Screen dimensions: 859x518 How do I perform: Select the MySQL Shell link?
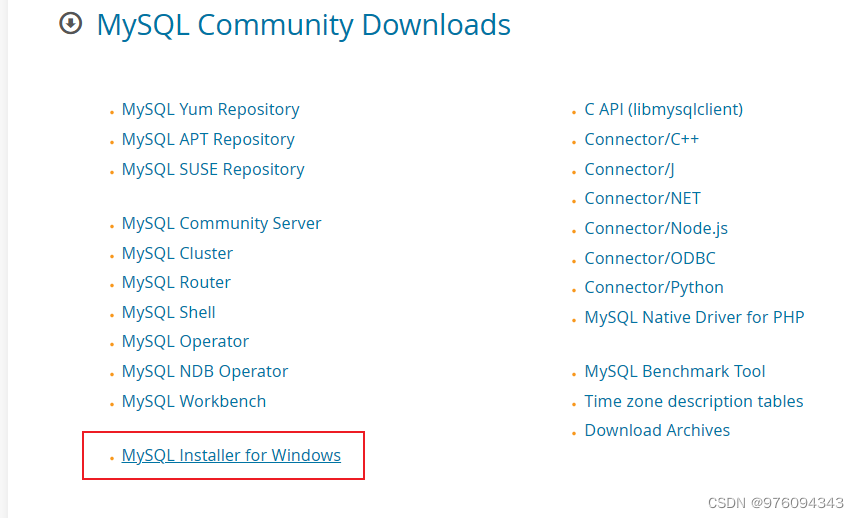(x=168, y=313)
